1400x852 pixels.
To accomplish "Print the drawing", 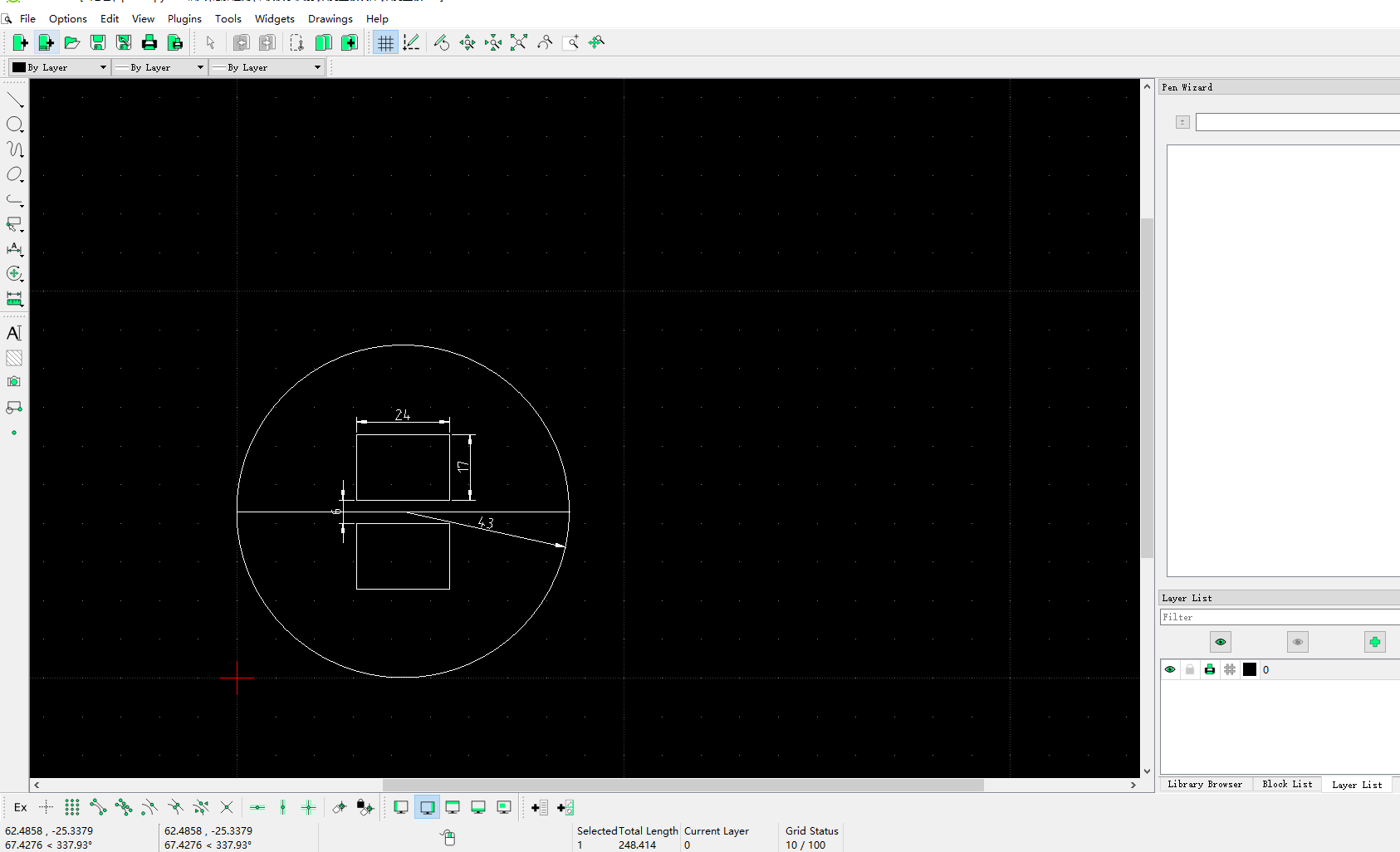I will (149, 42).
